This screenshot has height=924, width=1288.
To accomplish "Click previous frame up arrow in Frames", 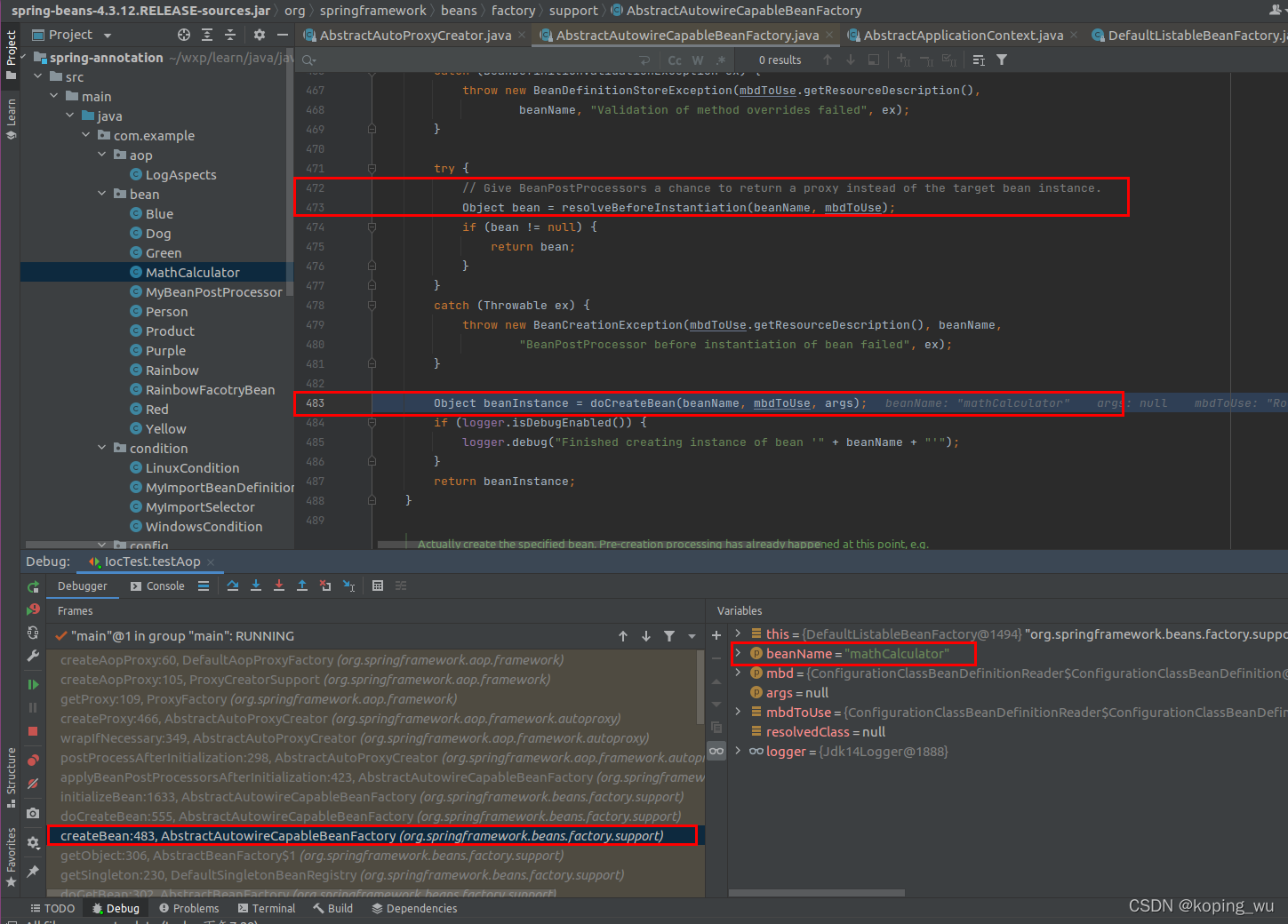I will click(x=623, y=636).
